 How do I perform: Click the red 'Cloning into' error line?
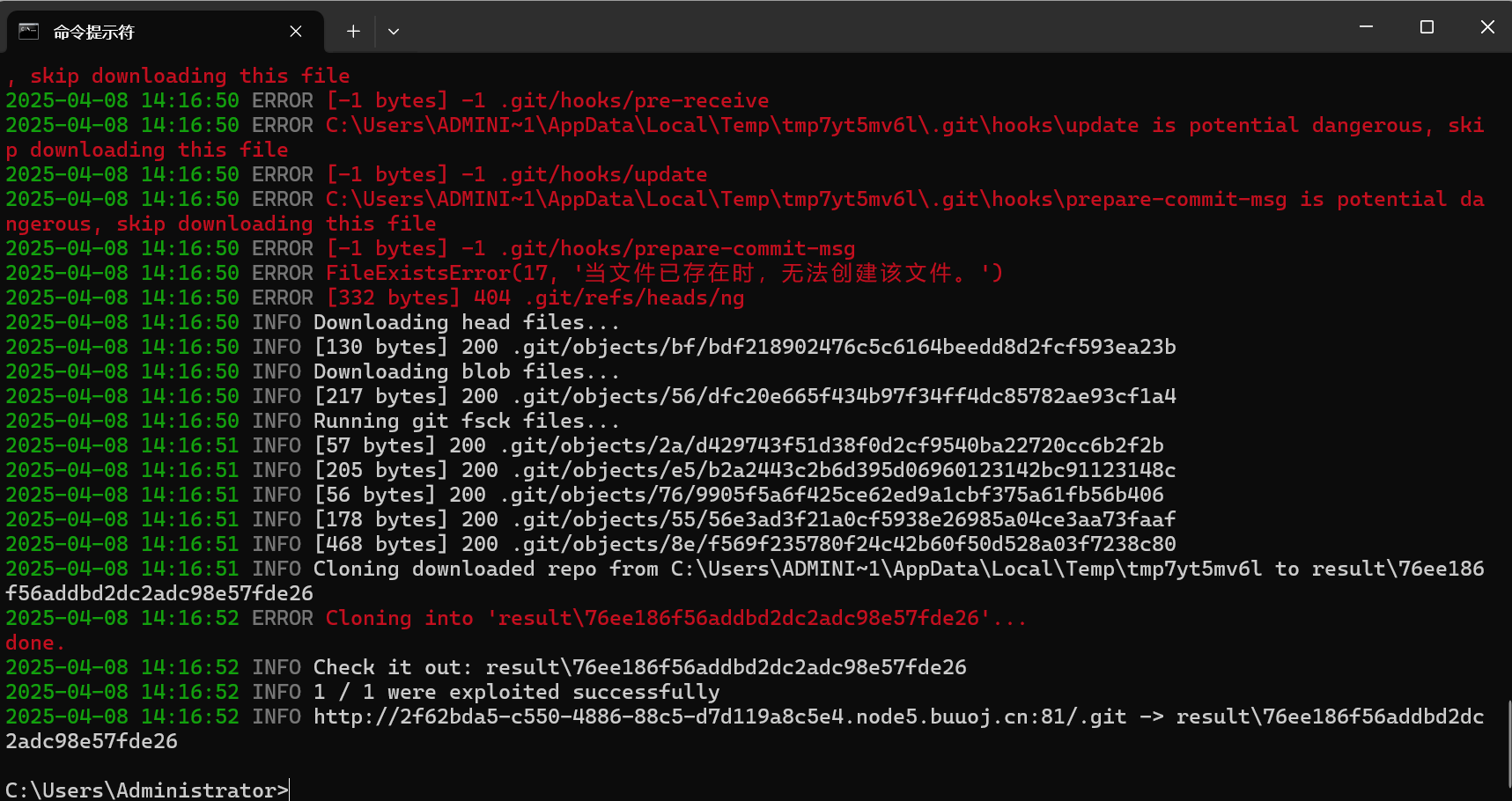coord(675,618)
